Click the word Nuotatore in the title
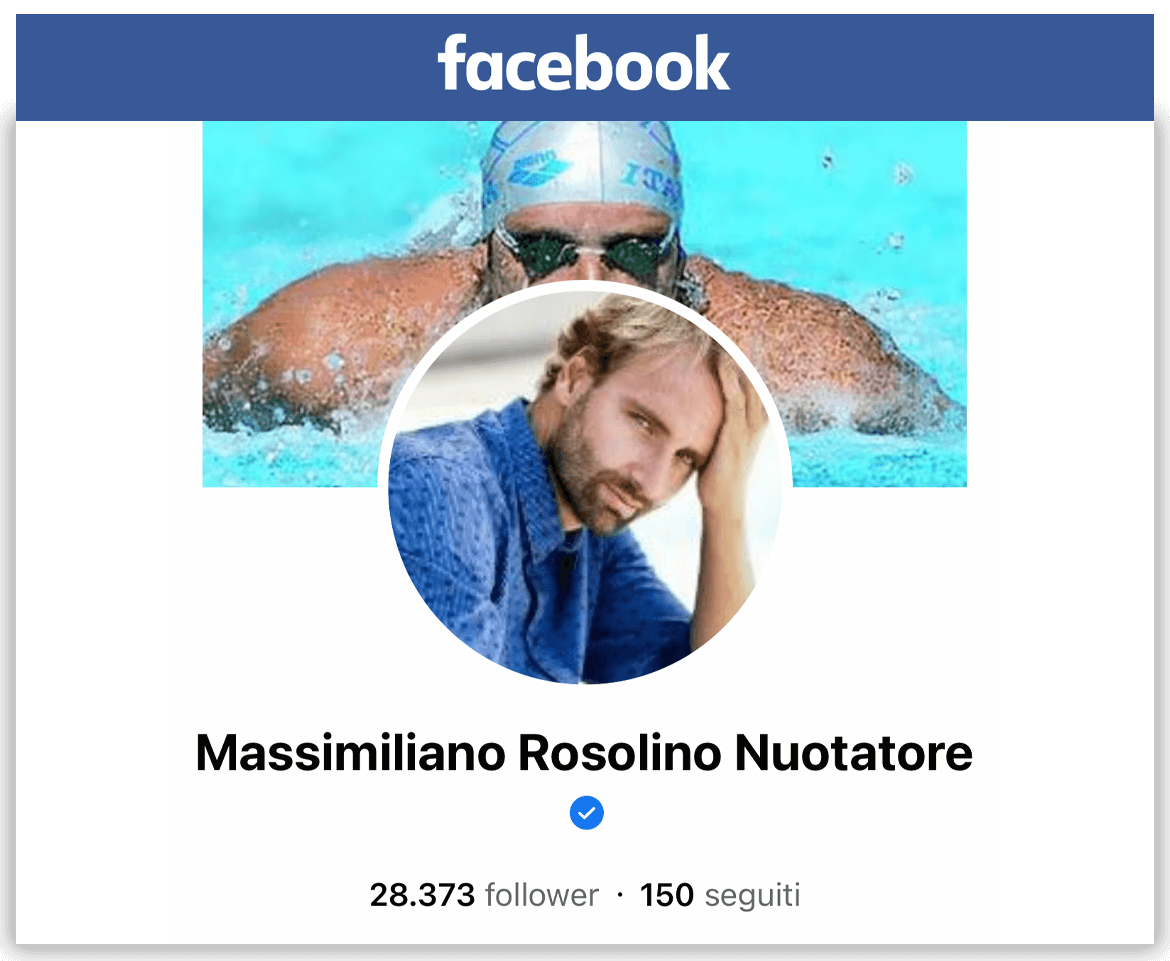 pyautogui.click(x=854, y=753)
